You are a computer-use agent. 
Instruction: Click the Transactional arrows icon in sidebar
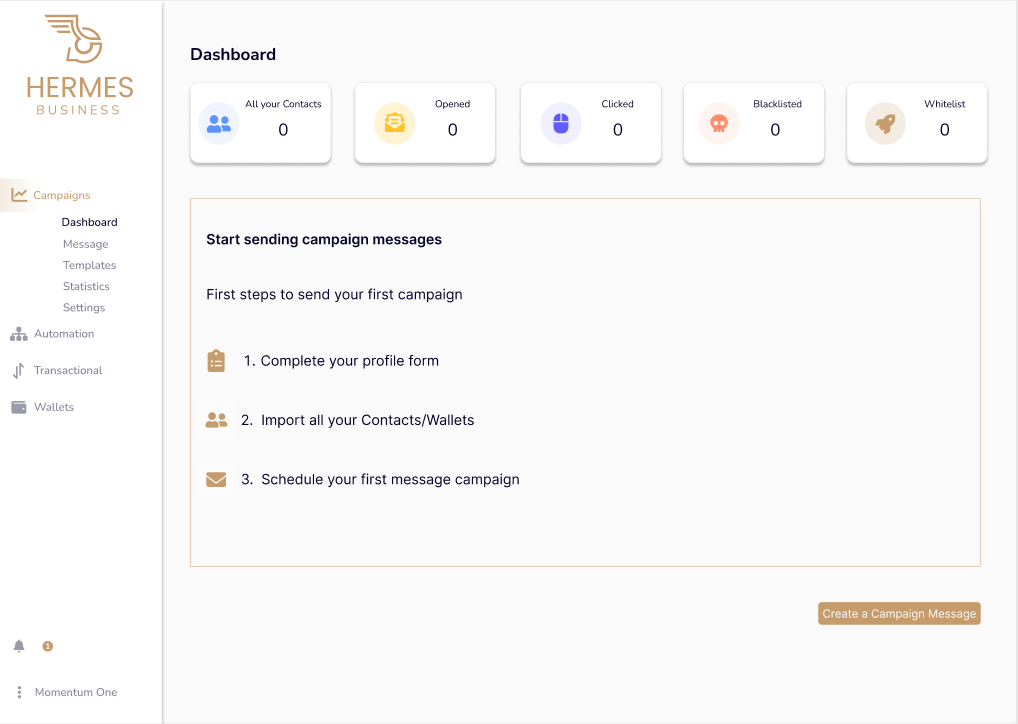(18, 370)
